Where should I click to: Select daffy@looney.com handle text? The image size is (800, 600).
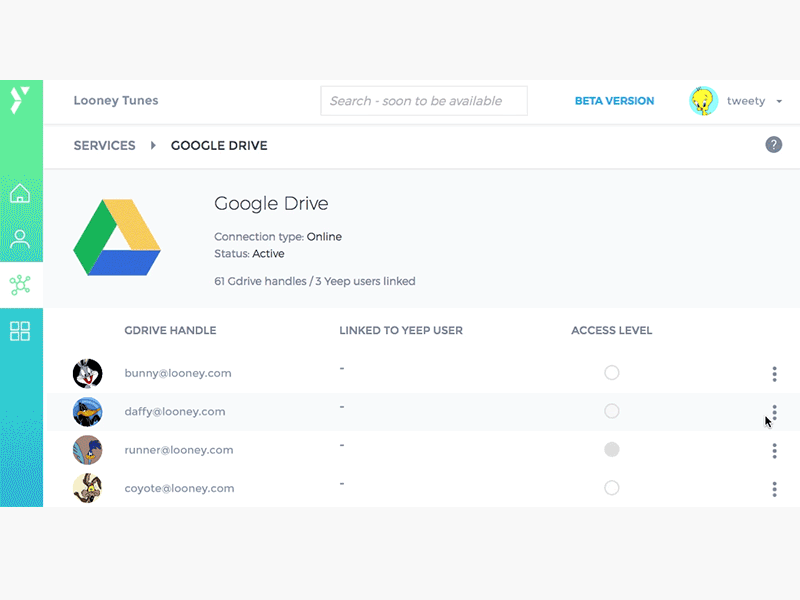pos(175,411)
